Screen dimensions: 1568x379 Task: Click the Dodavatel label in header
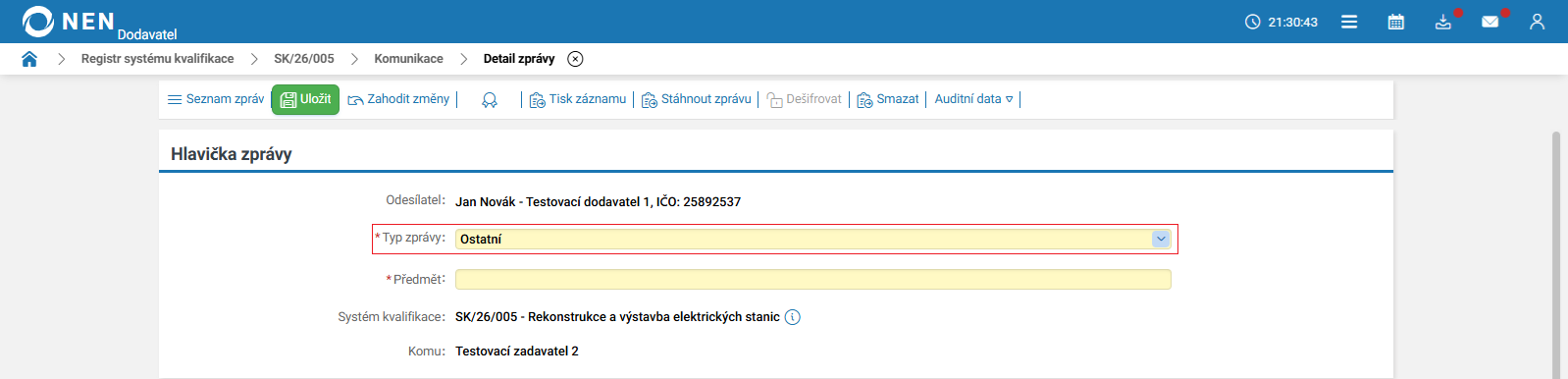(147, 34)
